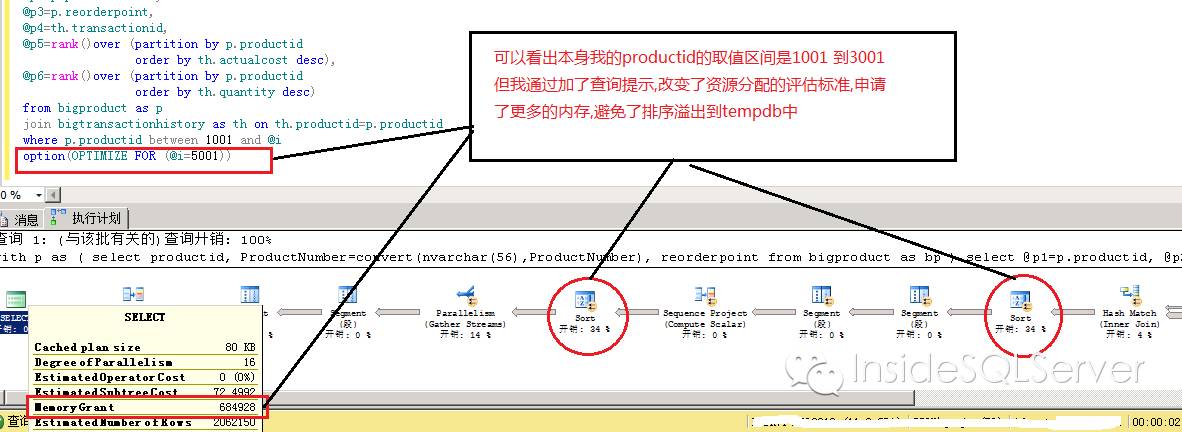
Task: Switch to the 执行计划 tab
Action: click(x=85, y=219)
